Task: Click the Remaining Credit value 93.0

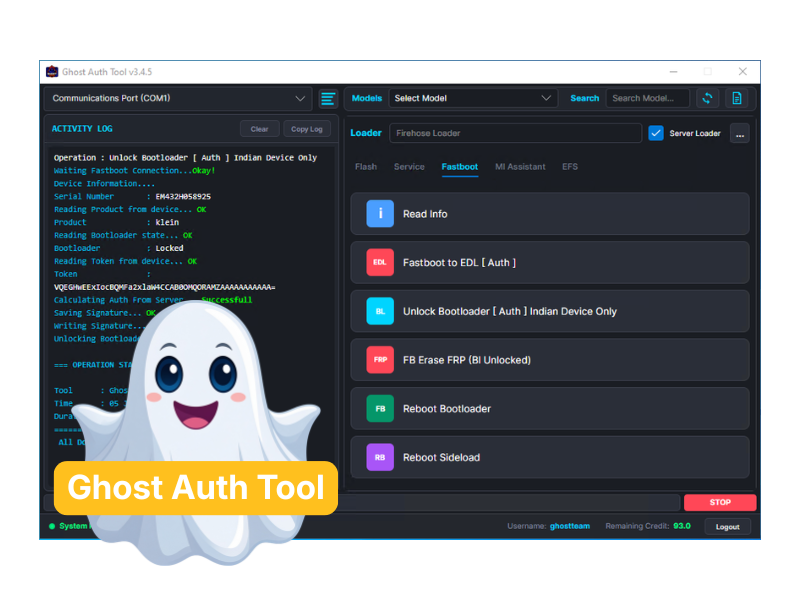Action: click(x=682, y=526)
